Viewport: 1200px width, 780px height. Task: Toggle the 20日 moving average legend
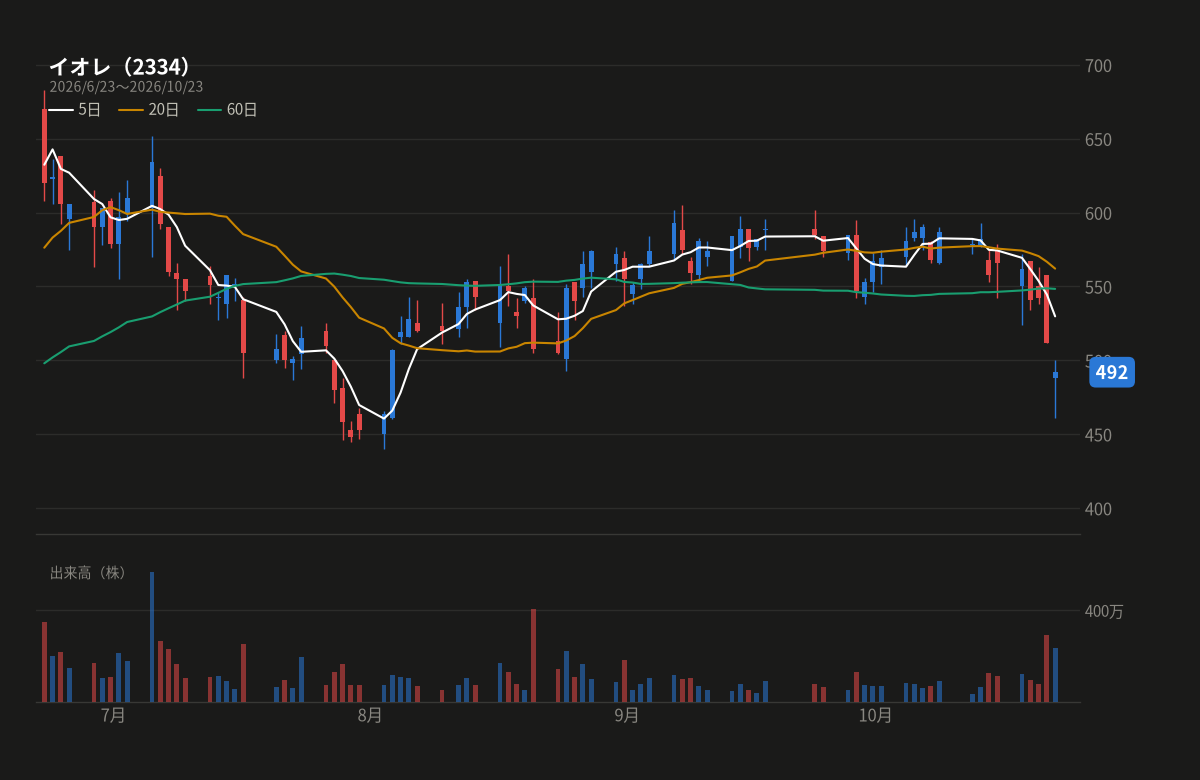[x=148, y=110]
